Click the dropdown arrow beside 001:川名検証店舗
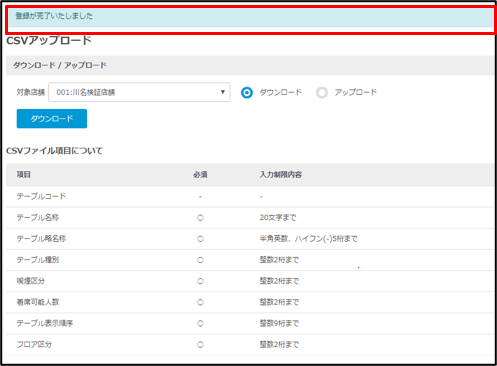The width and height of the screenshot is (497, 366). (x=223, y=92)
